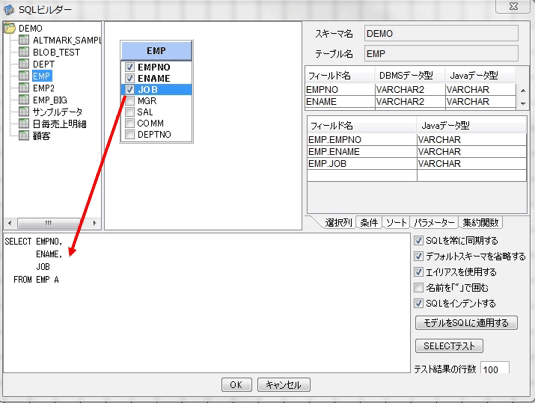This screenshot has height=403, width=535.
Task: Click the EMP table icon in tree
Action: tap(24, 76)
